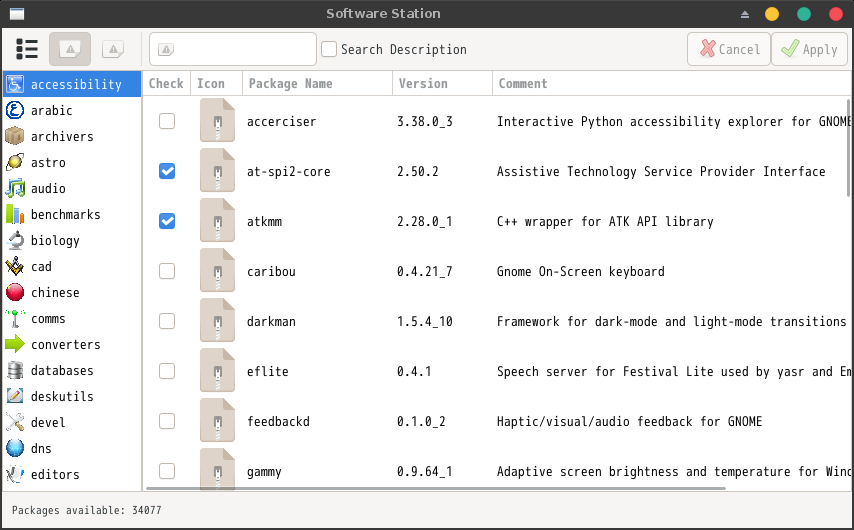Screen dimensions: 854x530
Task: Click the arabic category icon
Action: click(15, 110)
